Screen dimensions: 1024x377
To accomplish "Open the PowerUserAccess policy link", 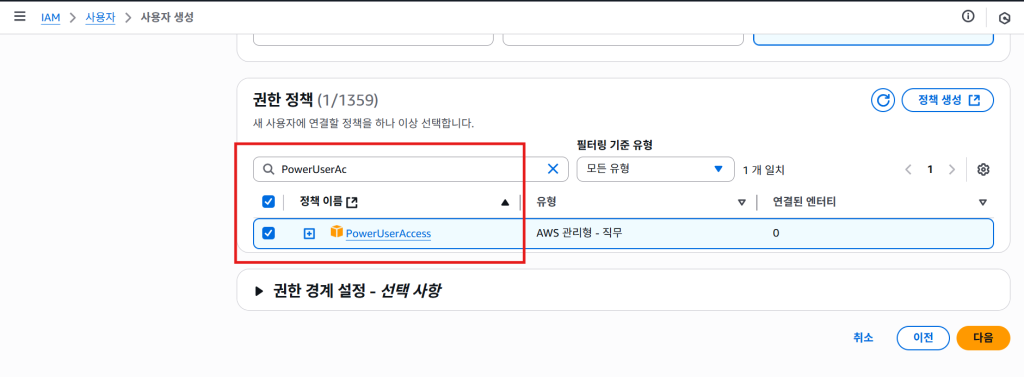I will 388,233.
